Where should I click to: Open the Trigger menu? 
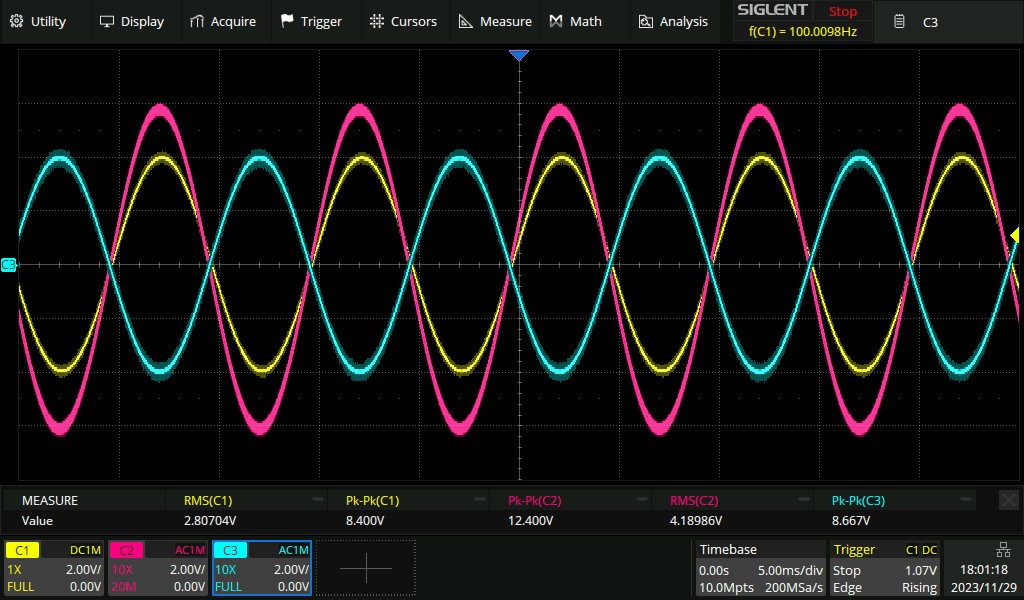(x=312, y=22)
